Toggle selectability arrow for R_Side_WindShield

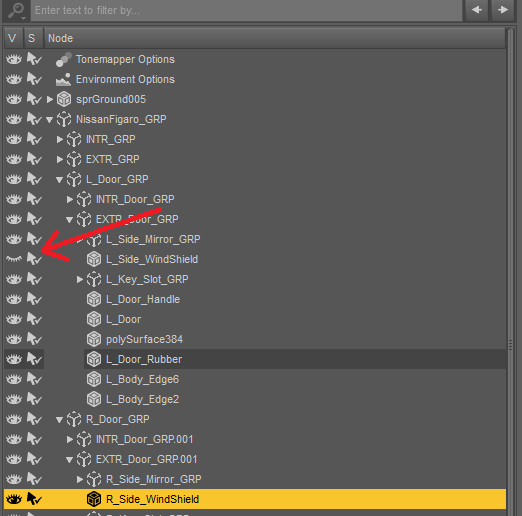(x=34, y=499)
